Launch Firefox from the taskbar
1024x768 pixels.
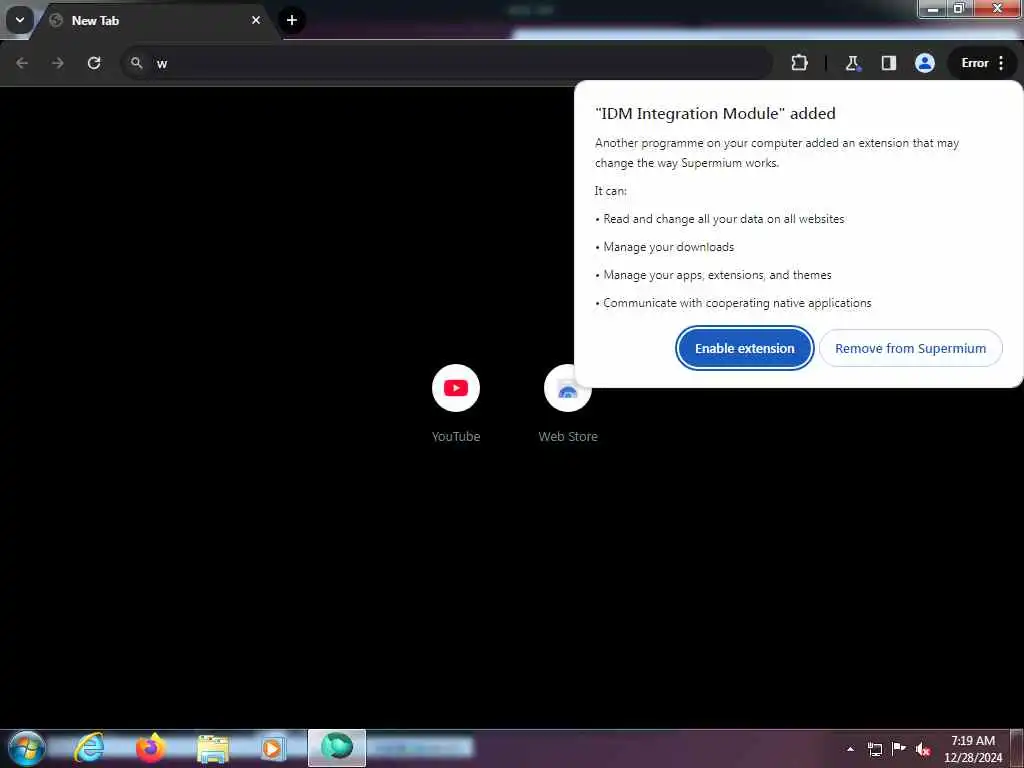click(x=150, y=748)
